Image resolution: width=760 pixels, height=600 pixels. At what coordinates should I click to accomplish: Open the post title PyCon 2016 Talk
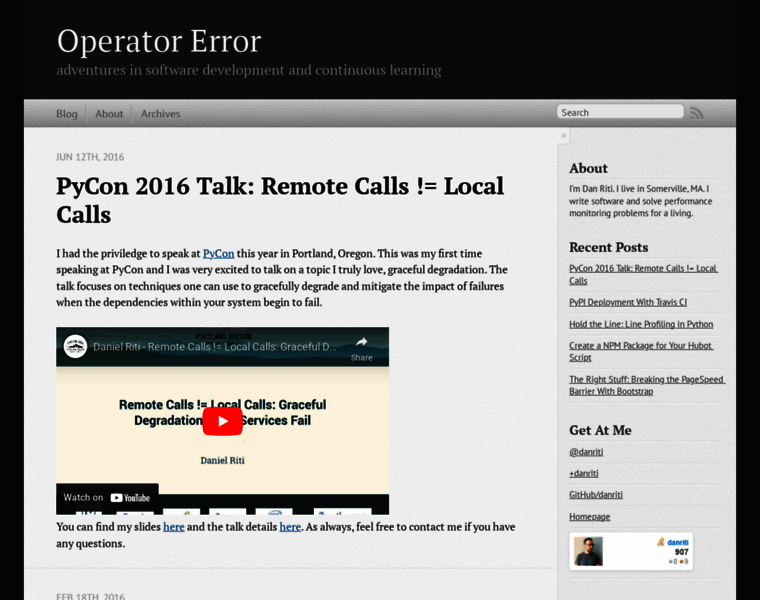[280, 200]
